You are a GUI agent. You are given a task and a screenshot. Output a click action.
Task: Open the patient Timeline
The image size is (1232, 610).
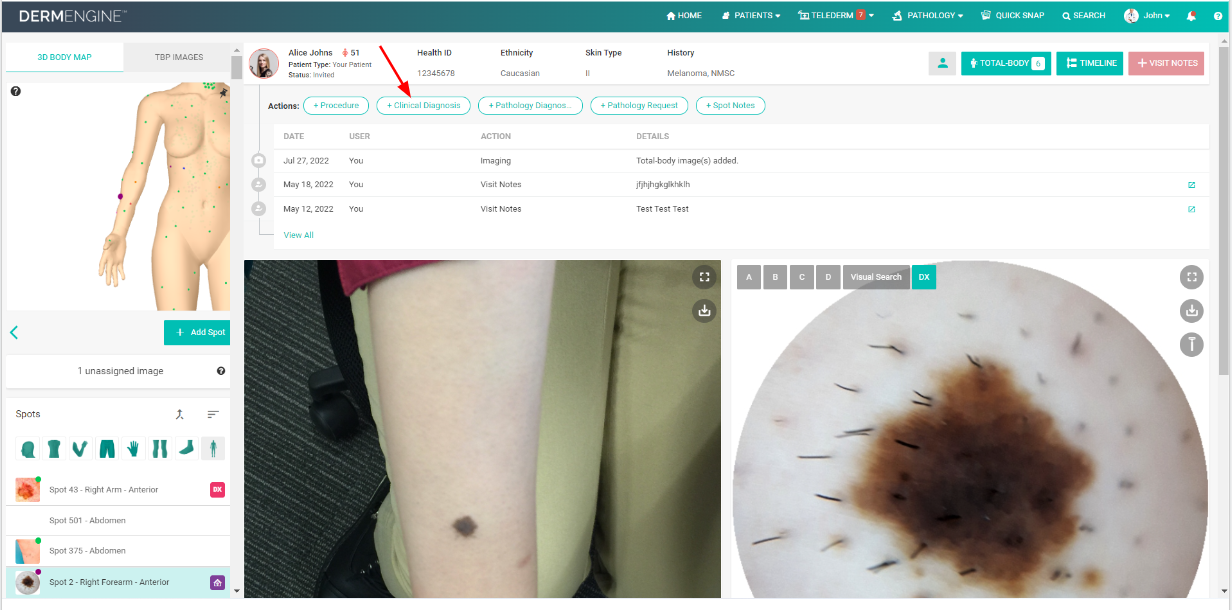click(x=1090, y=63)
